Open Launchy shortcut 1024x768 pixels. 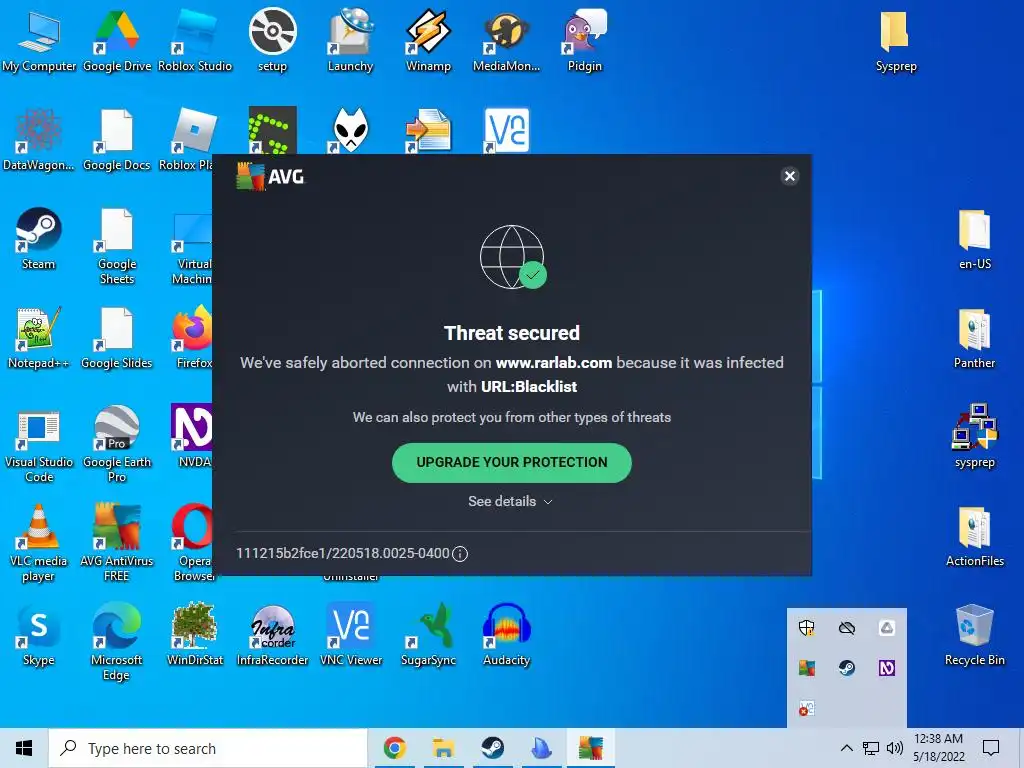pyautogui.click(x=350, y=41)
